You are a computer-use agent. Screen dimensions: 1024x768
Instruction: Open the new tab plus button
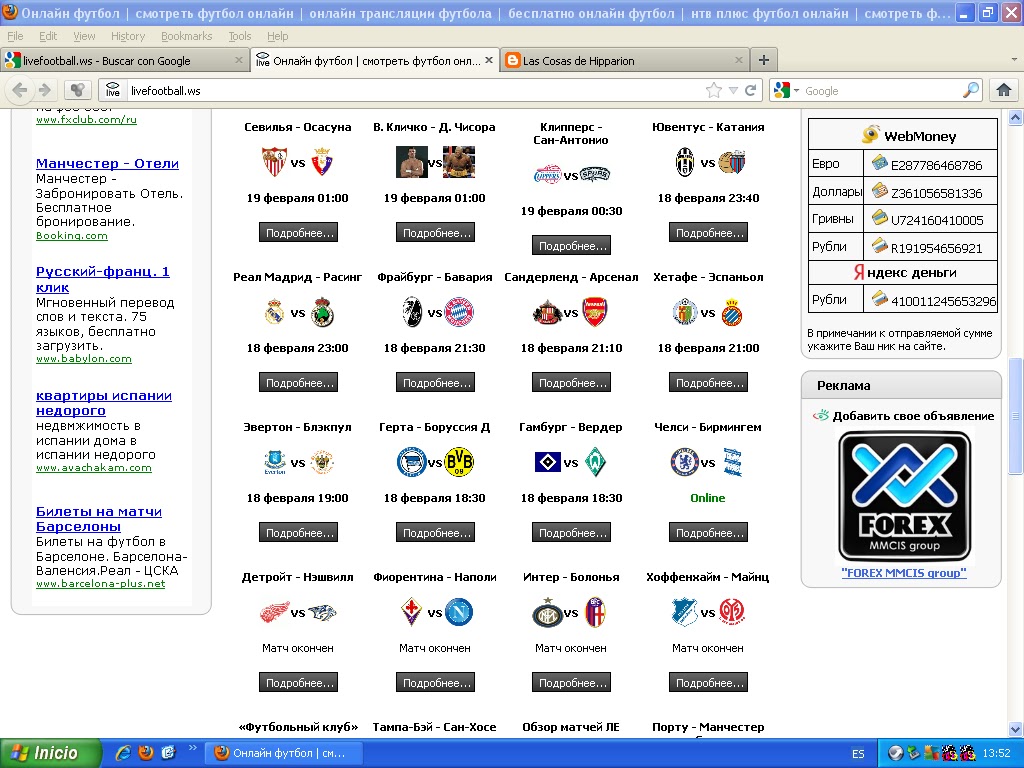[763, 60]
